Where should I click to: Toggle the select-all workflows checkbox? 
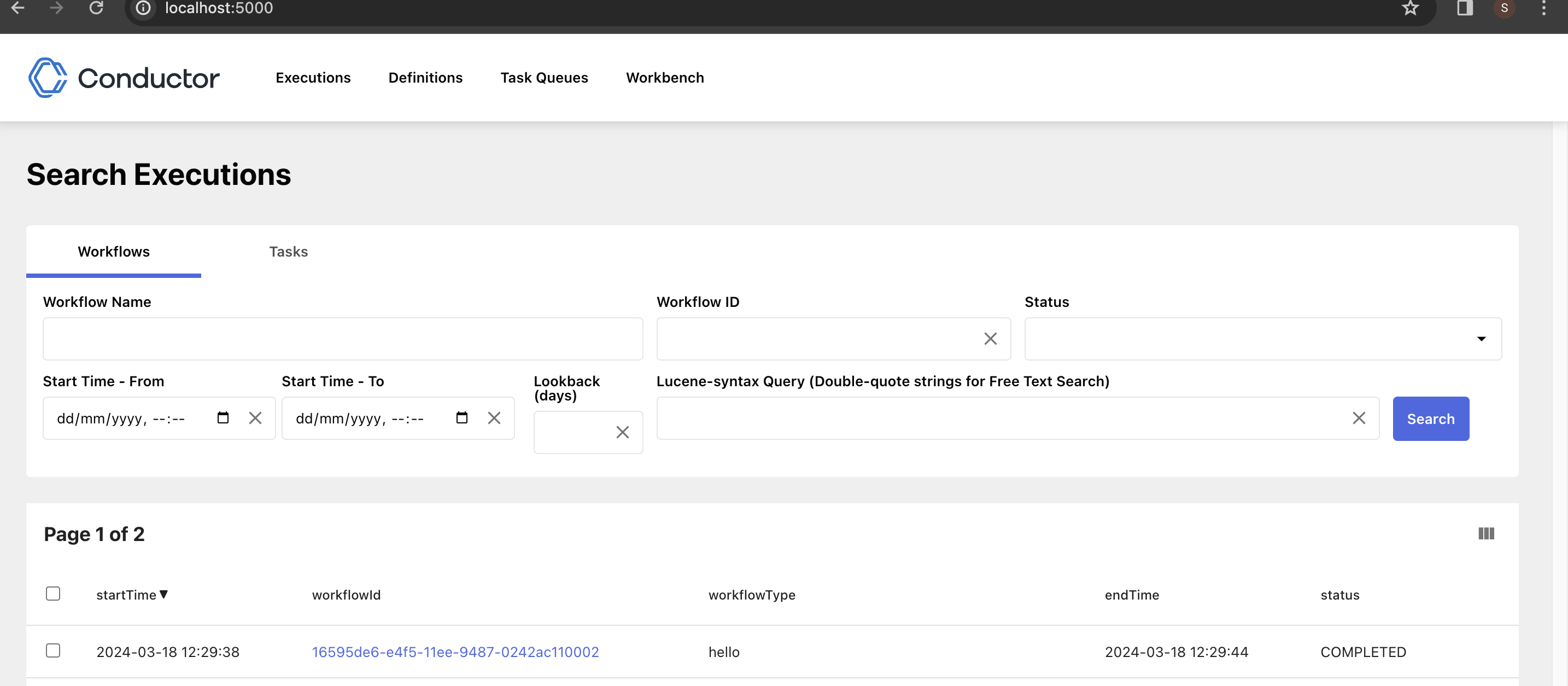[53, 593]
